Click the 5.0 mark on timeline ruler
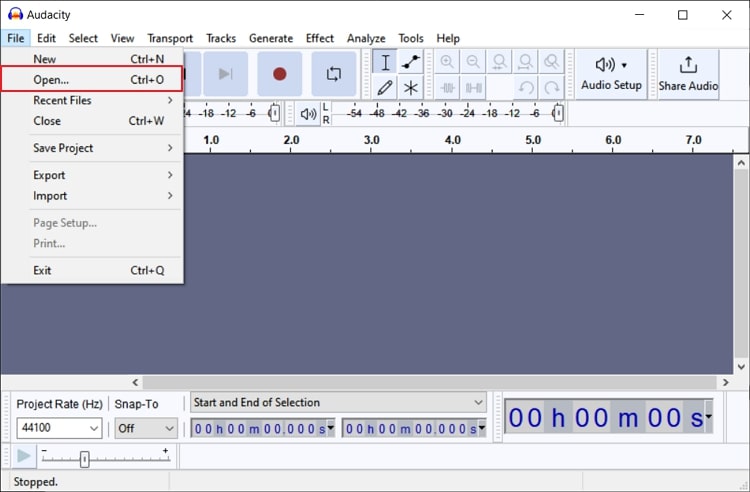 [533, 140]
